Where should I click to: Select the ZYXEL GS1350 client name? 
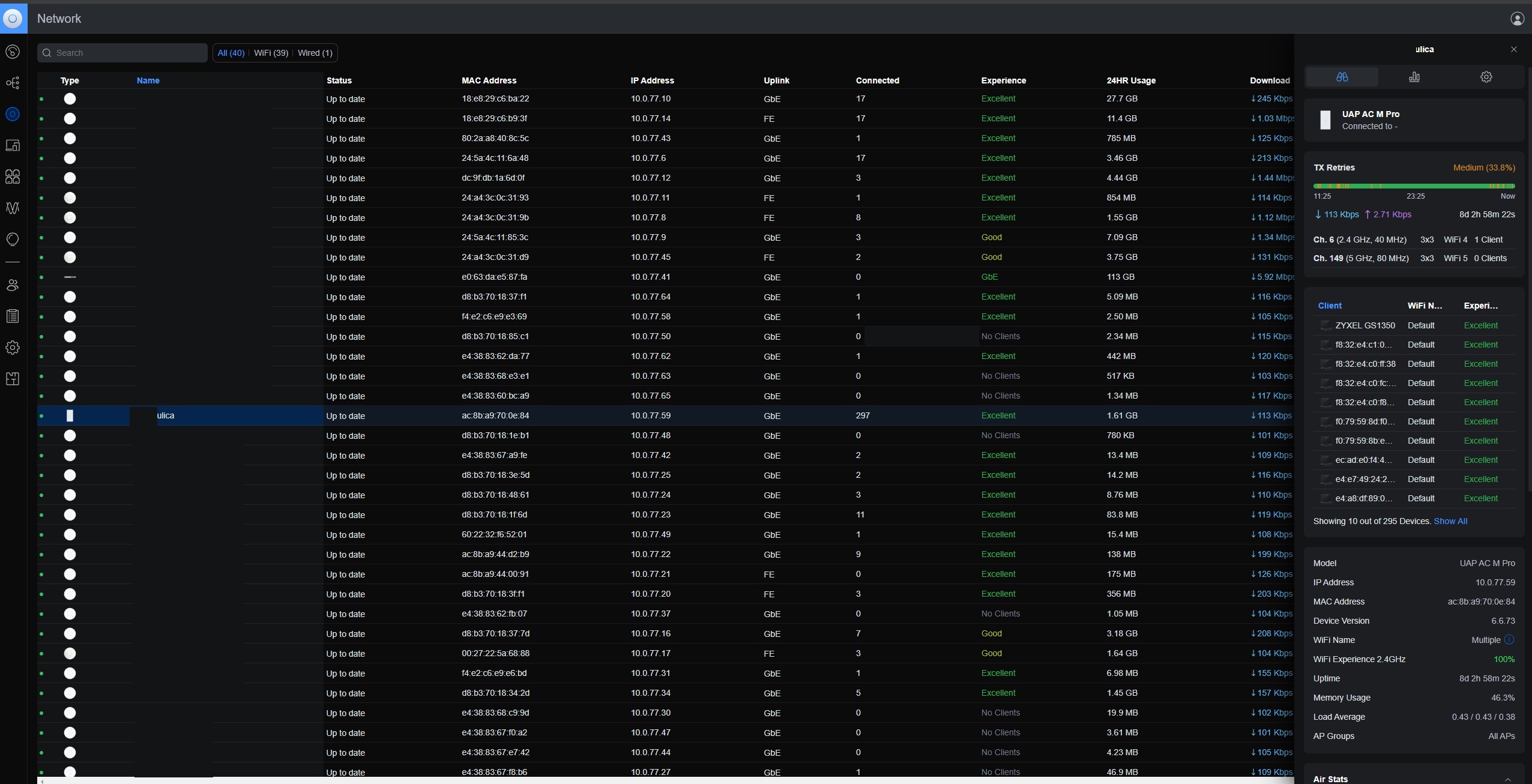(1365, 325)
